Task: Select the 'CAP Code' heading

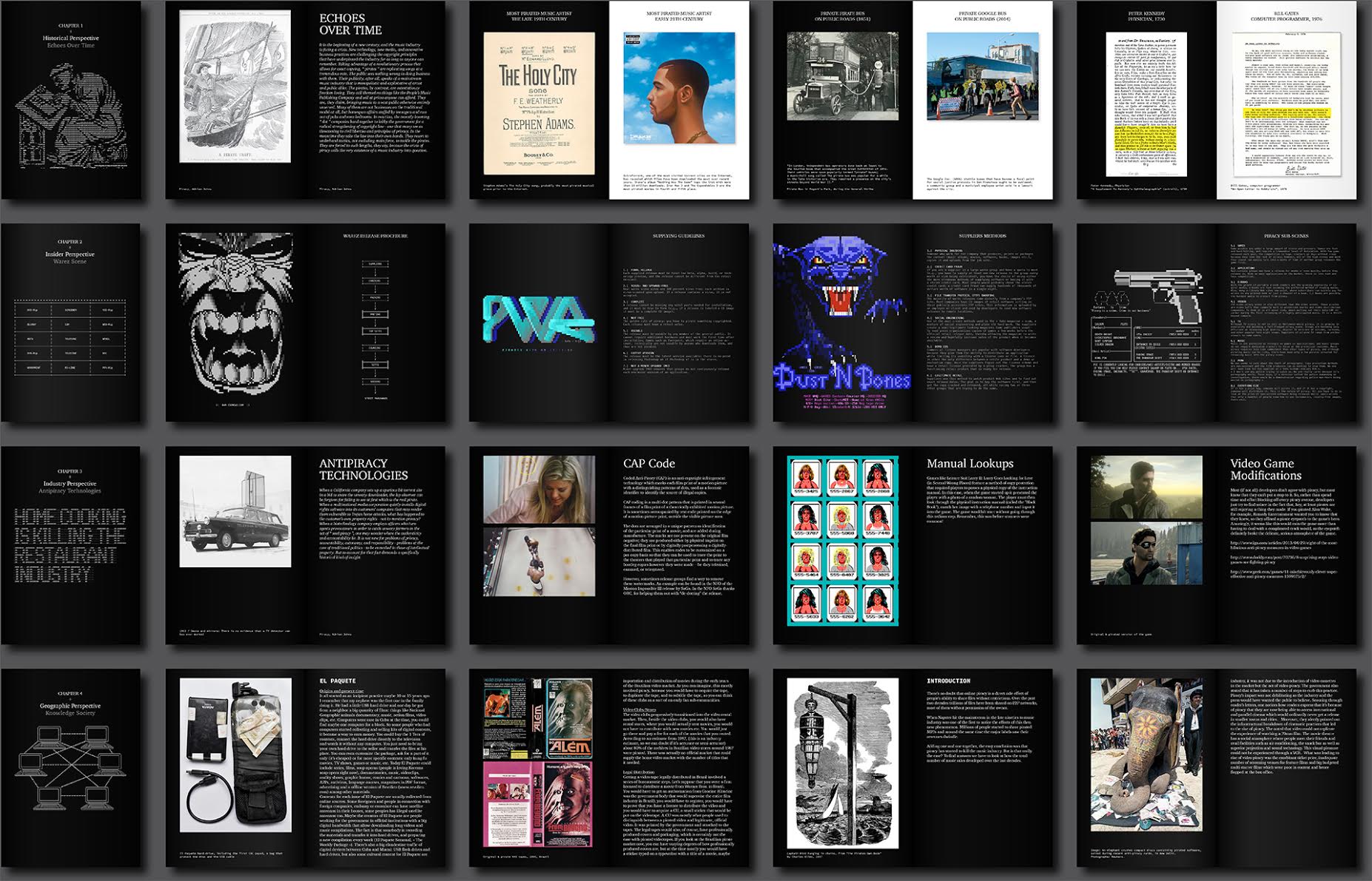Action: point(649,463)
